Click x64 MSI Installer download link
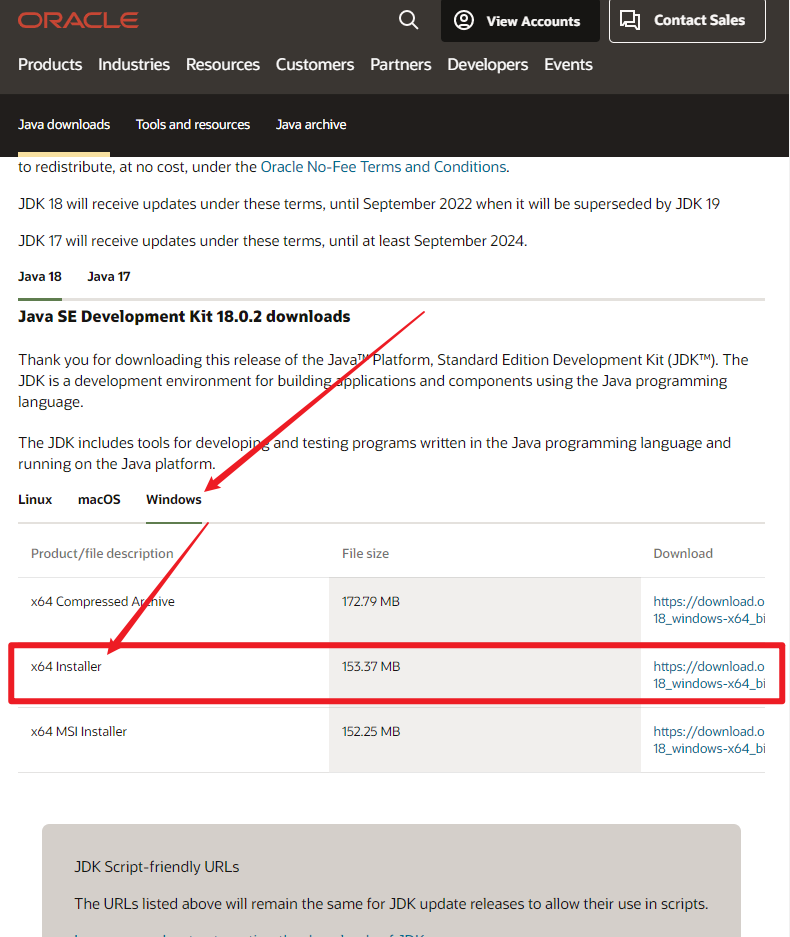This screenshot has height=937, width=790. [x=709, y=740]
